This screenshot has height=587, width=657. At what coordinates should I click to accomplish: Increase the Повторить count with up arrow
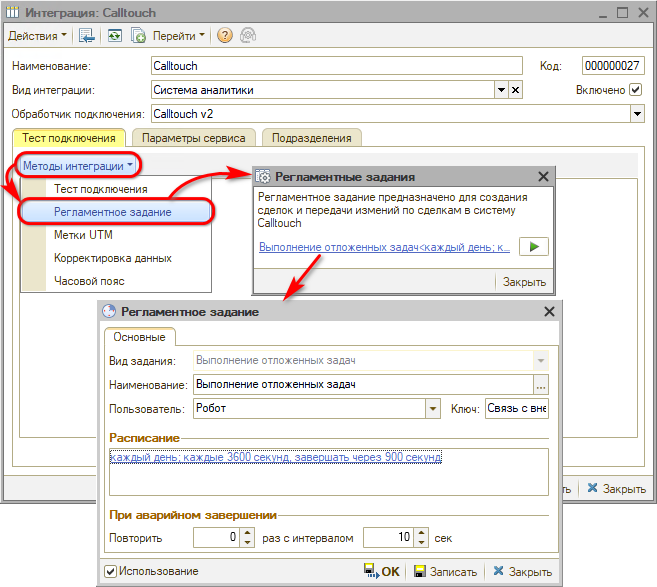click(x=247, y=533)
